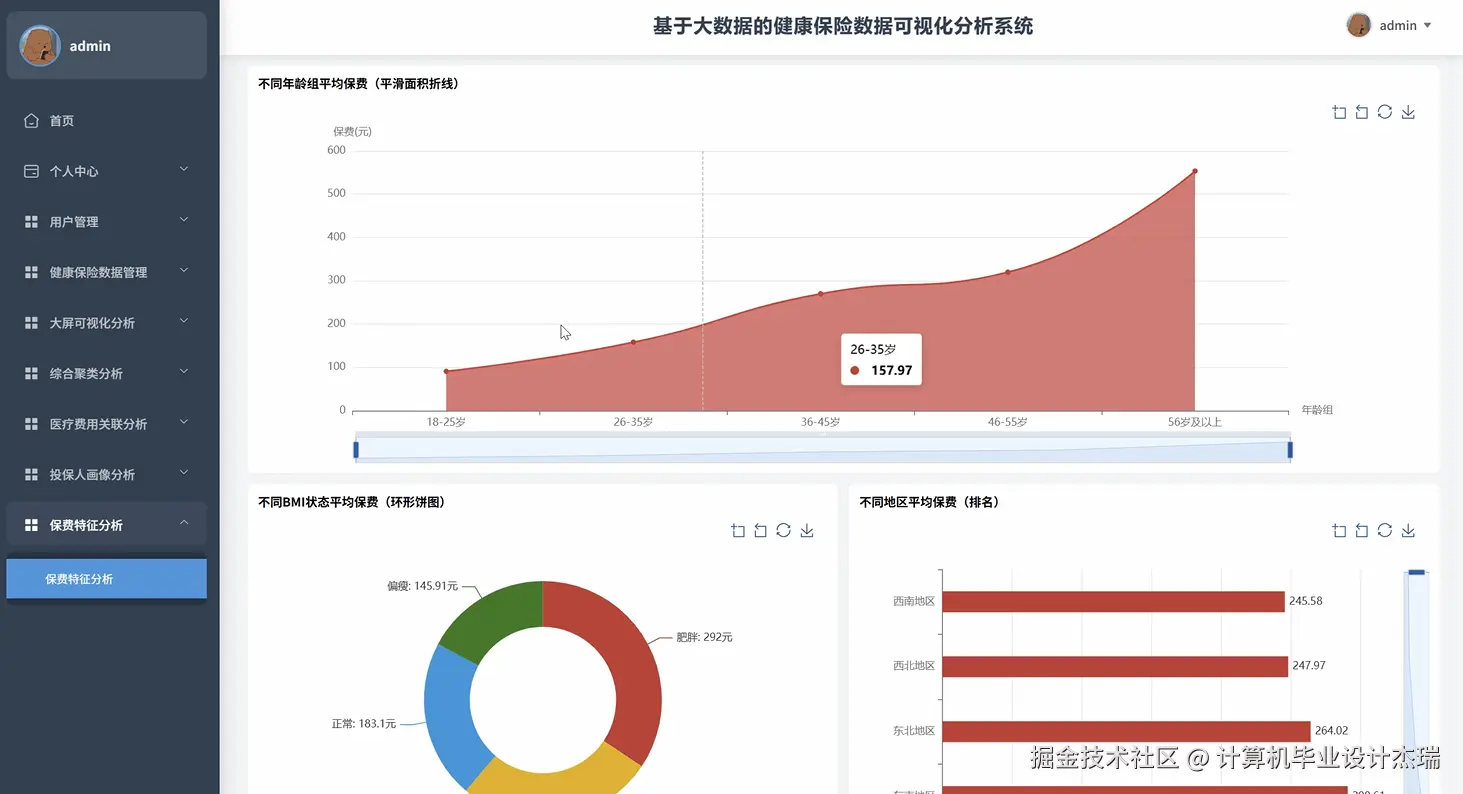Image resolution: width=1463 pixels, height=794 pixels.
Task: Click the admin username in the header
Action: 1398,26
